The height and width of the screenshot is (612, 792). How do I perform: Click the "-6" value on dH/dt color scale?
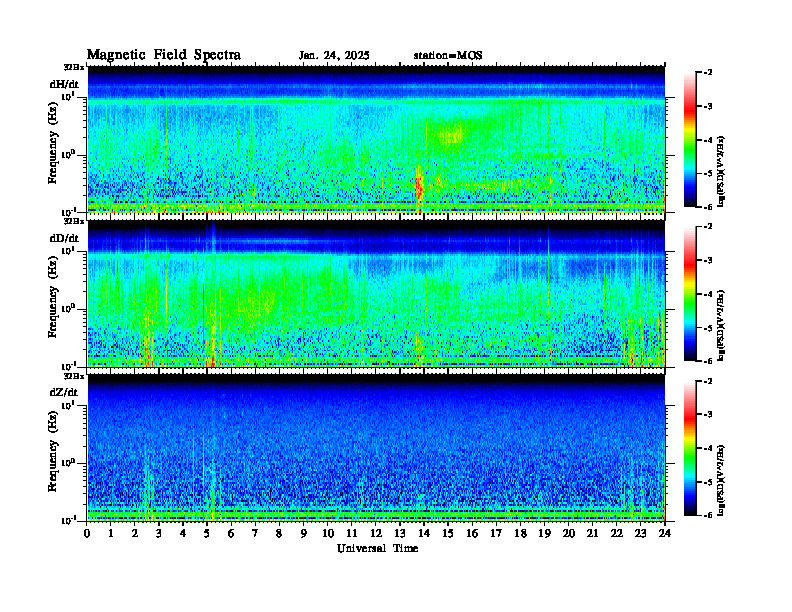tap(708, 207)
